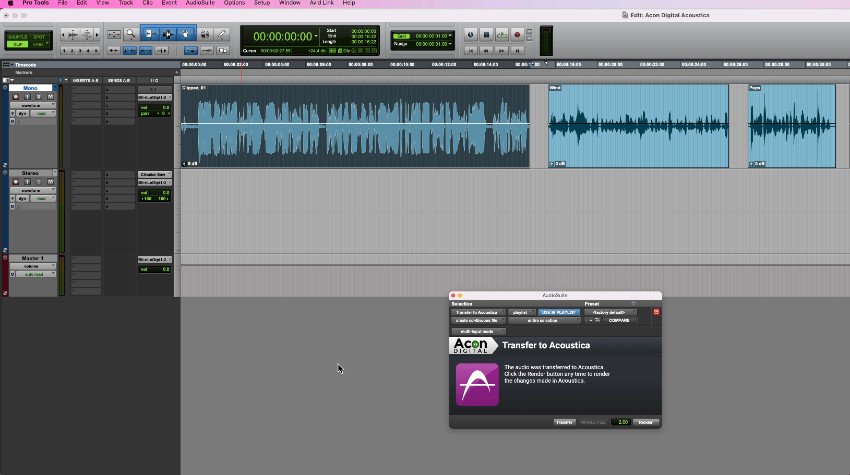
Task: Click the Transfer button
Action: coord(564,422)
